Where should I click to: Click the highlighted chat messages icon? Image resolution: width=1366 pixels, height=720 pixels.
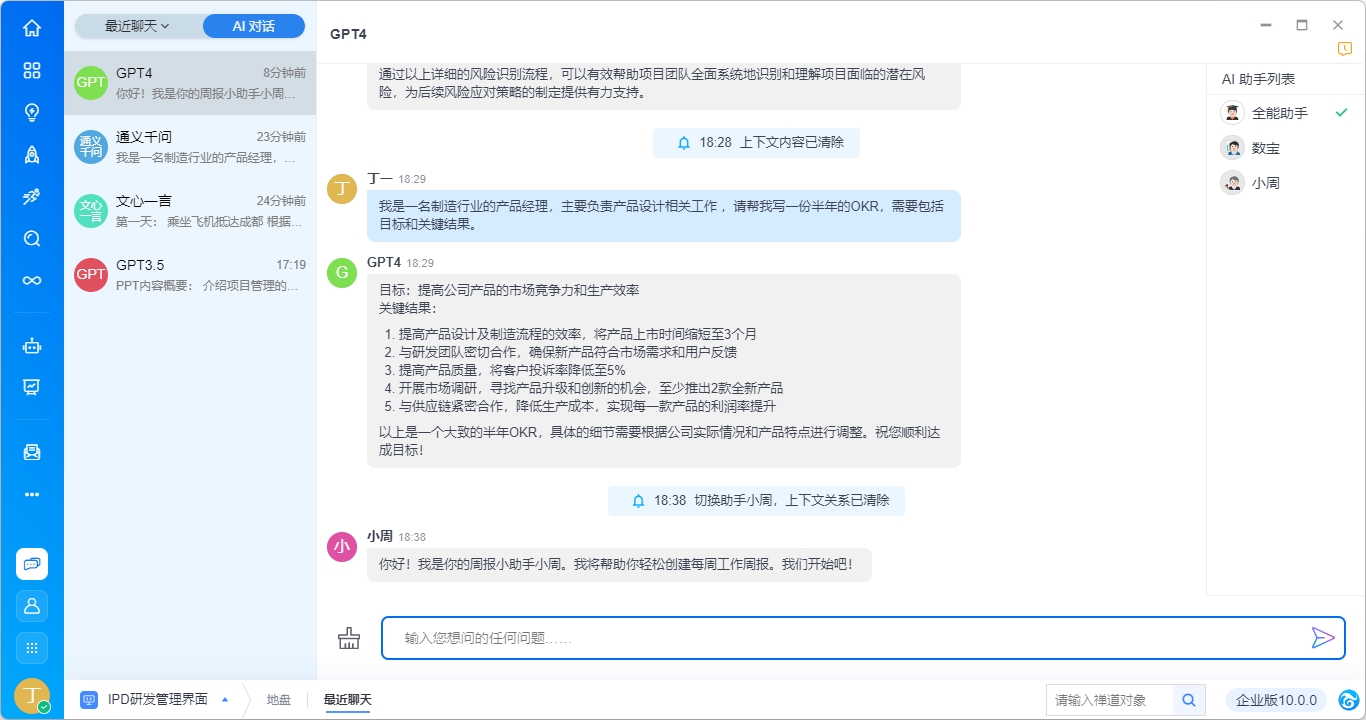(x=32, y=564)
